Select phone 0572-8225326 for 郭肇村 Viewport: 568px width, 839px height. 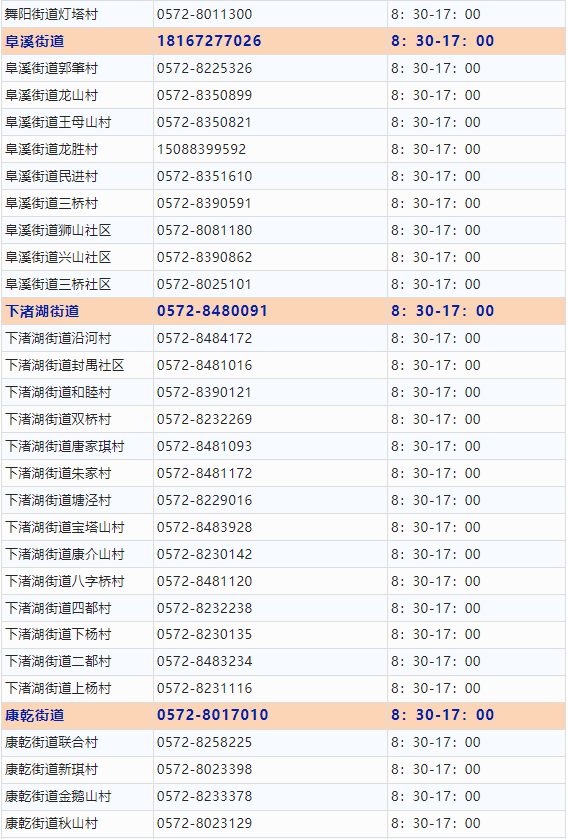click(x=204, y=68)
